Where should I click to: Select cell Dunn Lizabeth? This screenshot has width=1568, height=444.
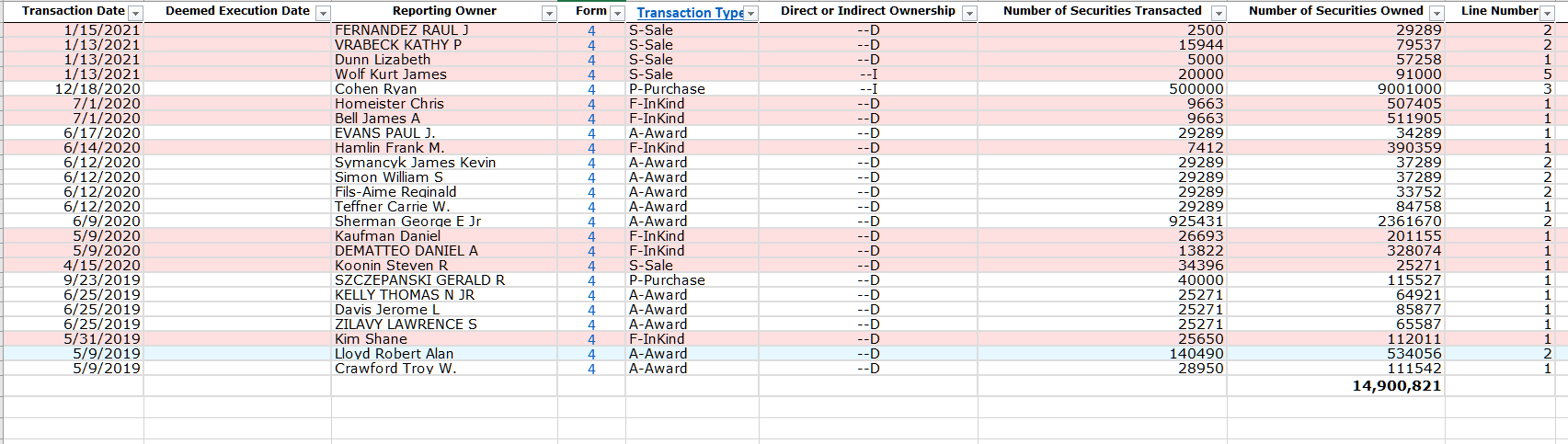(x=444, y=60)
